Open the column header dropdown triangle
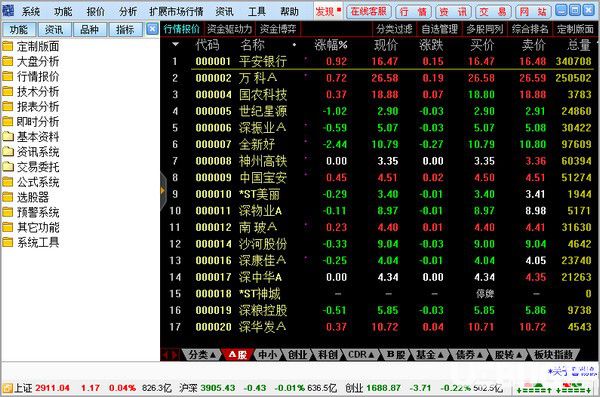The height and width of the screenshot is (397, 600). (175, 44)
